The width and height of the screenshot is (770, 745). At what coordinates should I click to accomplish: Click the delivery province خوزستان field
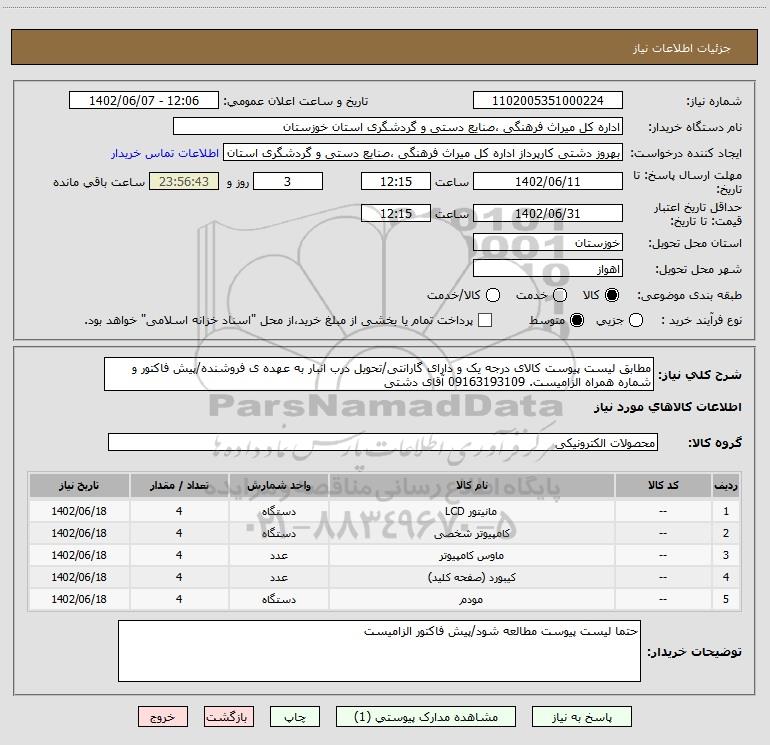(x=548, y=243)
